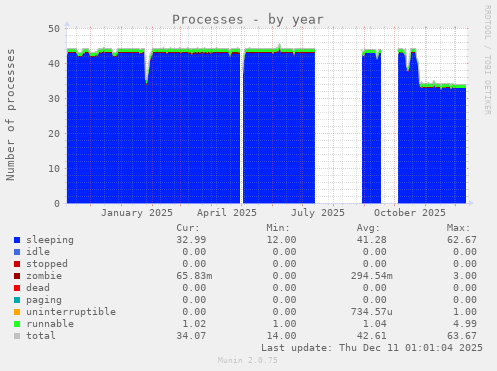Click runnable current value 1.02
This screenshot has width=497, height=371.
(x=194, y=324)
